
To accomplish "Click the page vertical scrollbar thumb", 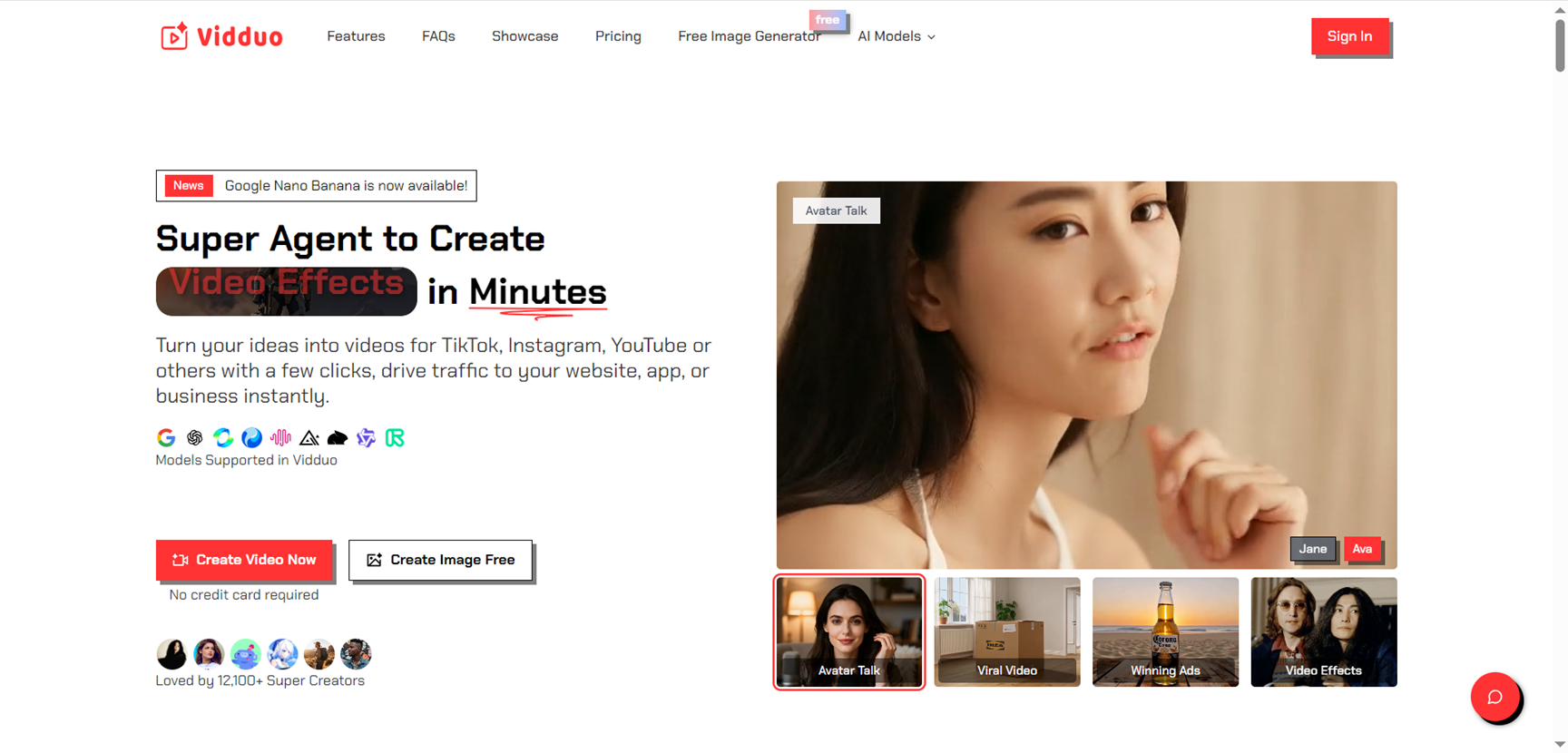I will pyautogui.click(x=1560, y=44).
